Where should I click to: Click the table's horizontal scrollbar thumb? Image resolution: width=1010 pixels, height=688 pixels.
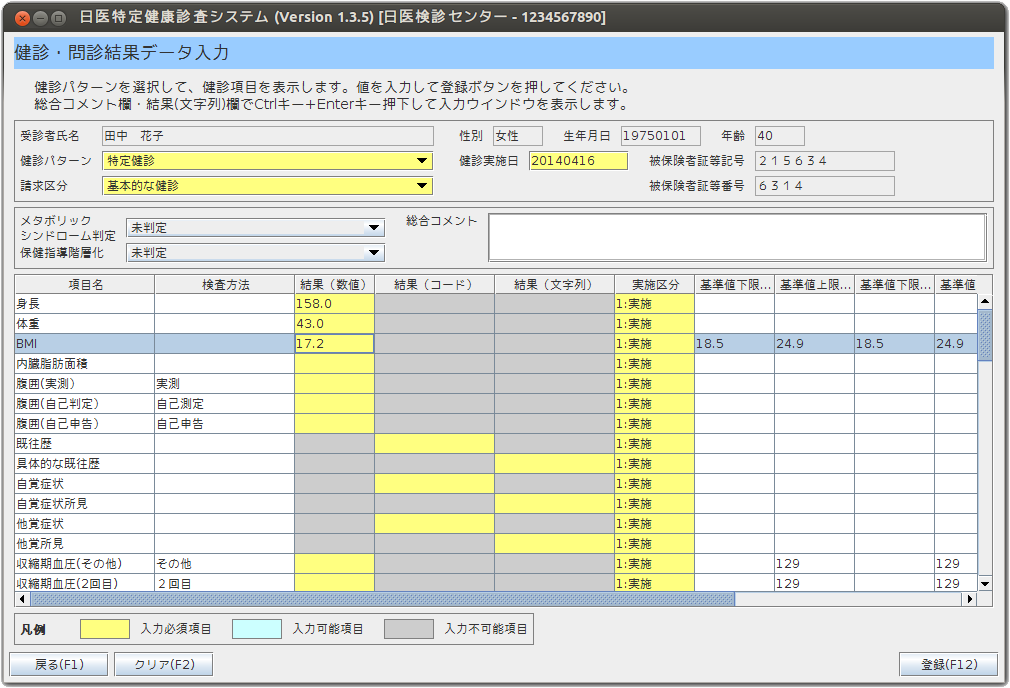[383, 599]
